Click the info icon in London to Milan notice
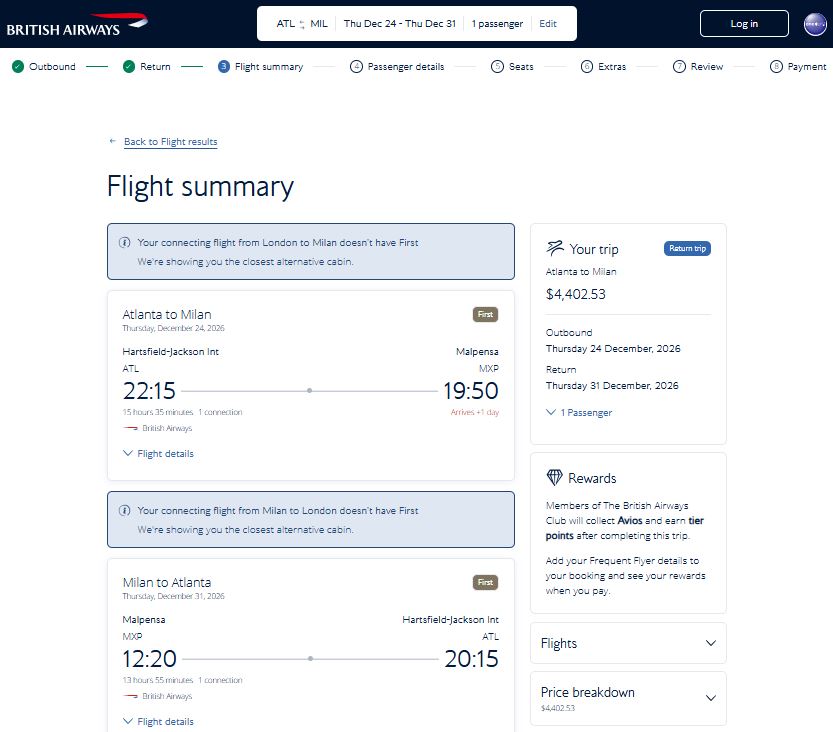The width and height of the screenshot is (833, 732). click(x=125, y=242)
